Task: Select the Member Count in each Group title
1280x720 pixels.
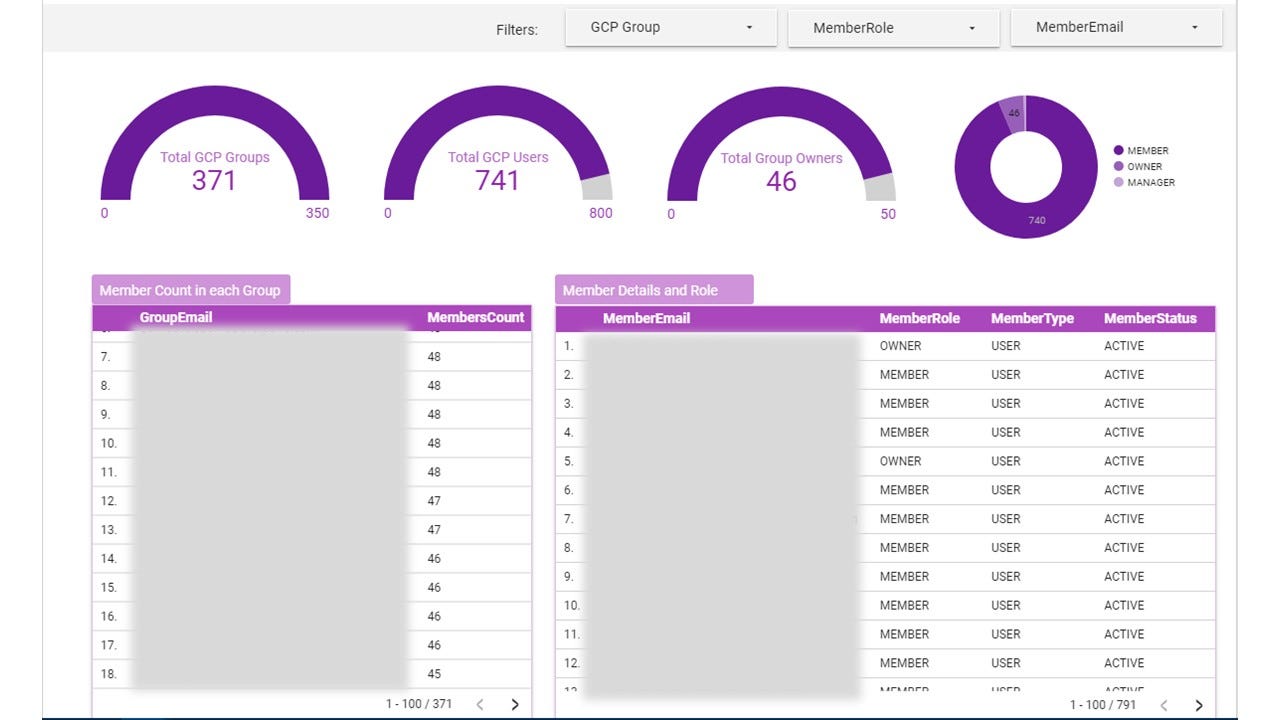Action: [190, 290]
